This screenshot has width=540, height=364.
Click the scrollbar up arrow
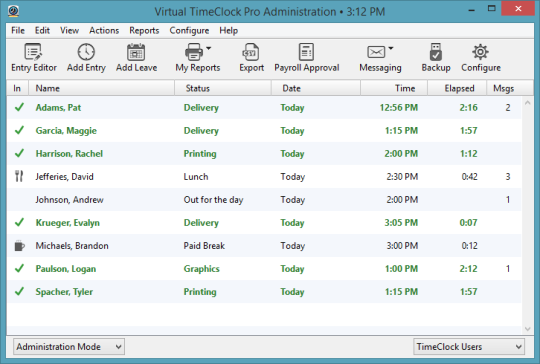pos(527,103)
